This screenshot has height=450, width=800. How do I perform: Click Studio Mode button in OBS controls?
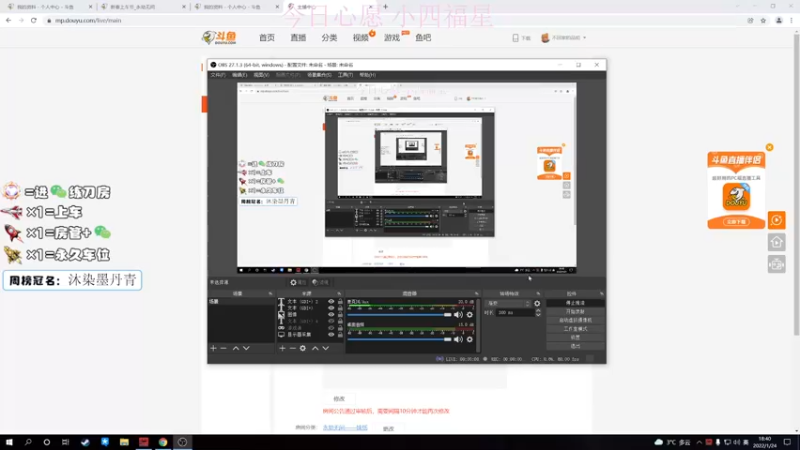pos(575,329)
